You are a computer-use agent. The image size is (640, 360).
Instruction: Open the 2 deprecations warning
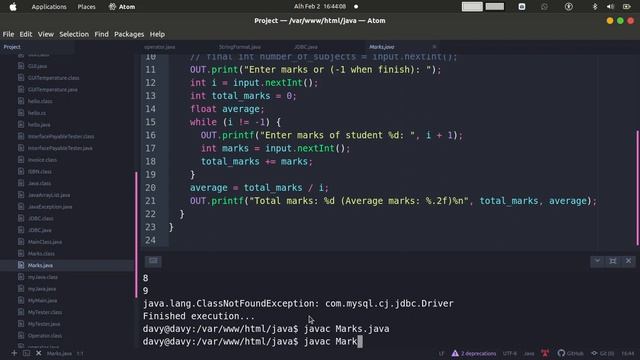pyautogui.click(x=474, y=353)
